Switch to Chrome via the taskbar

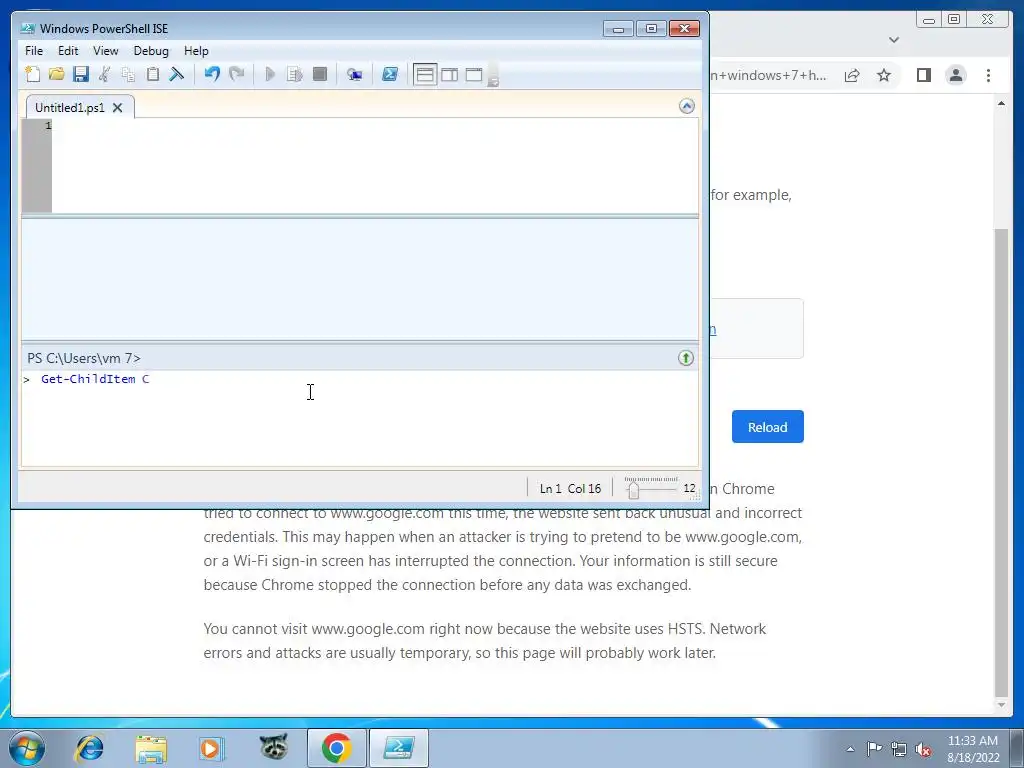point(336,748)
